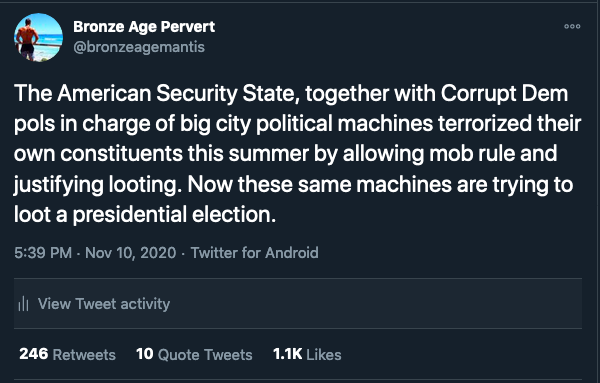The height and width of the screenshot is (383, 600).
Task: Click the Bronze Age Pervert display name
Action: tap(144, 27)
